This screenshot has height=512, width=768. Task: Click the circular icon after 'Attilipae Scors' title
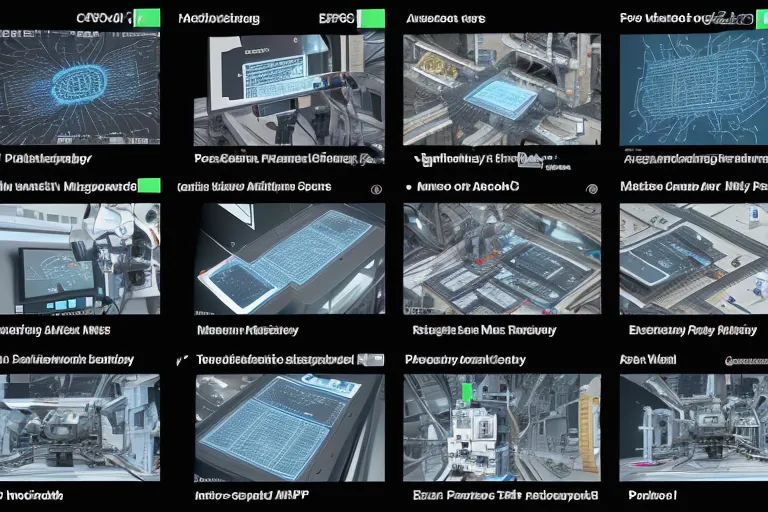[x=375, y=187]
